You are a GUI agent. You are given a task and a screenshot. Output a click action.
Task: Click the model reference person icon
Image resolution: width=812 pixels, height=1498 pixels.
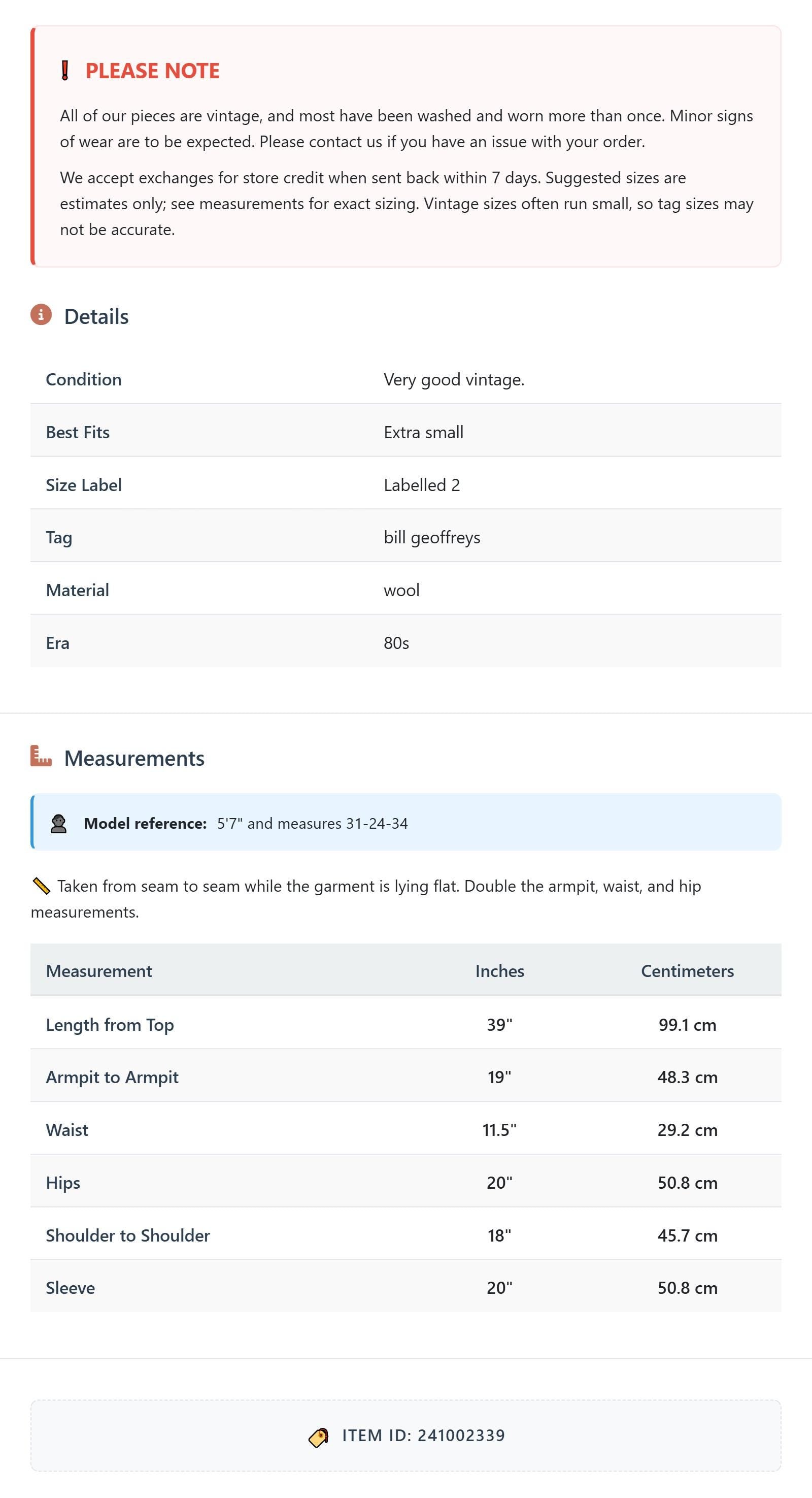click(58, 824)
